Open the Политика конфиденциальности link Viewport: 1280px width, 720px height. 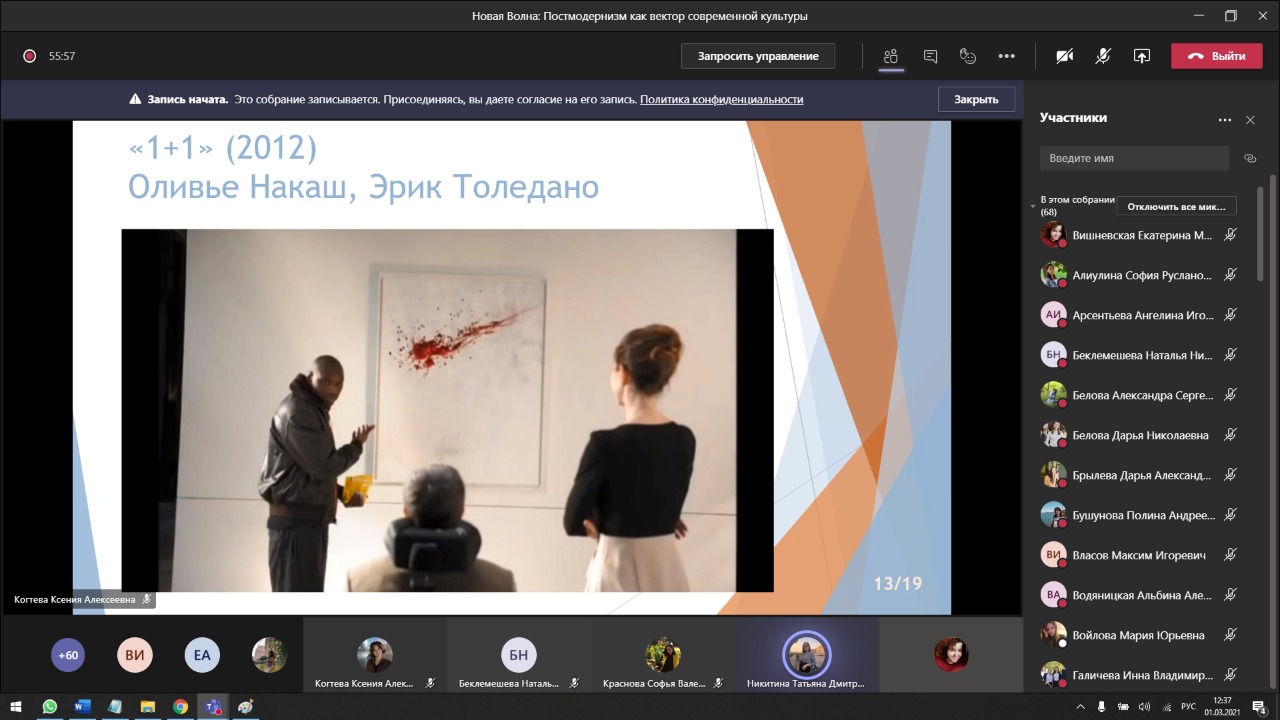point(721,100)
